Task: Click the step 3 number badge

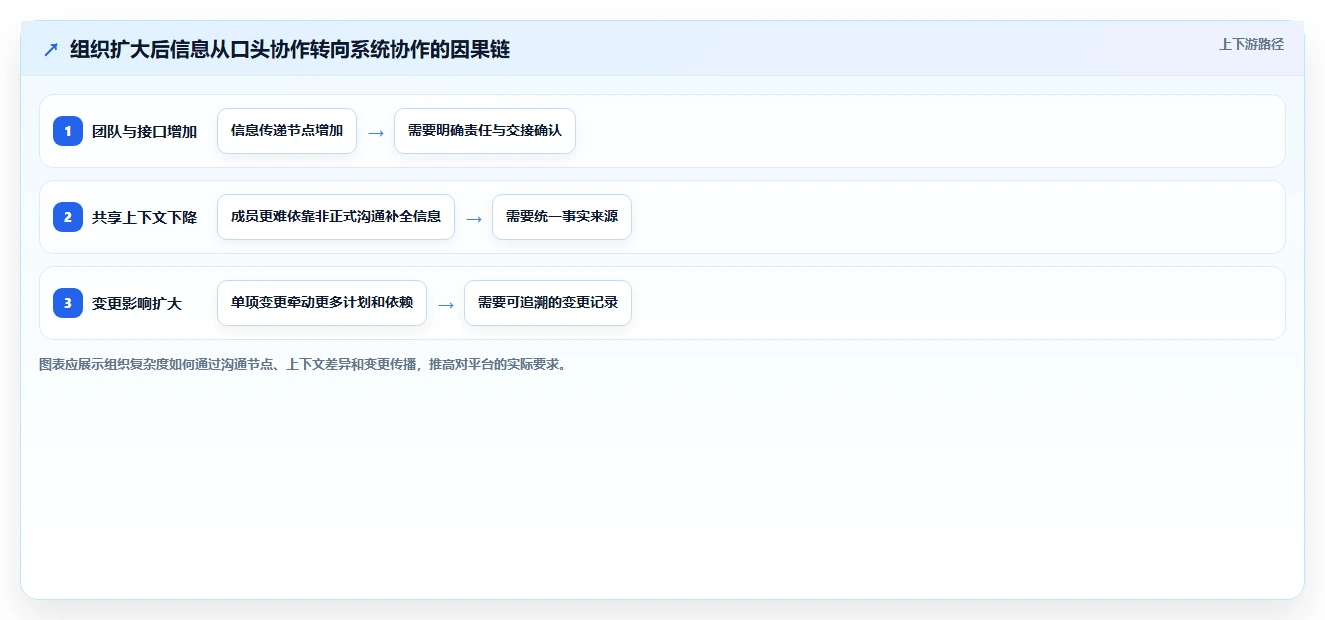Action: coord(68,303)
